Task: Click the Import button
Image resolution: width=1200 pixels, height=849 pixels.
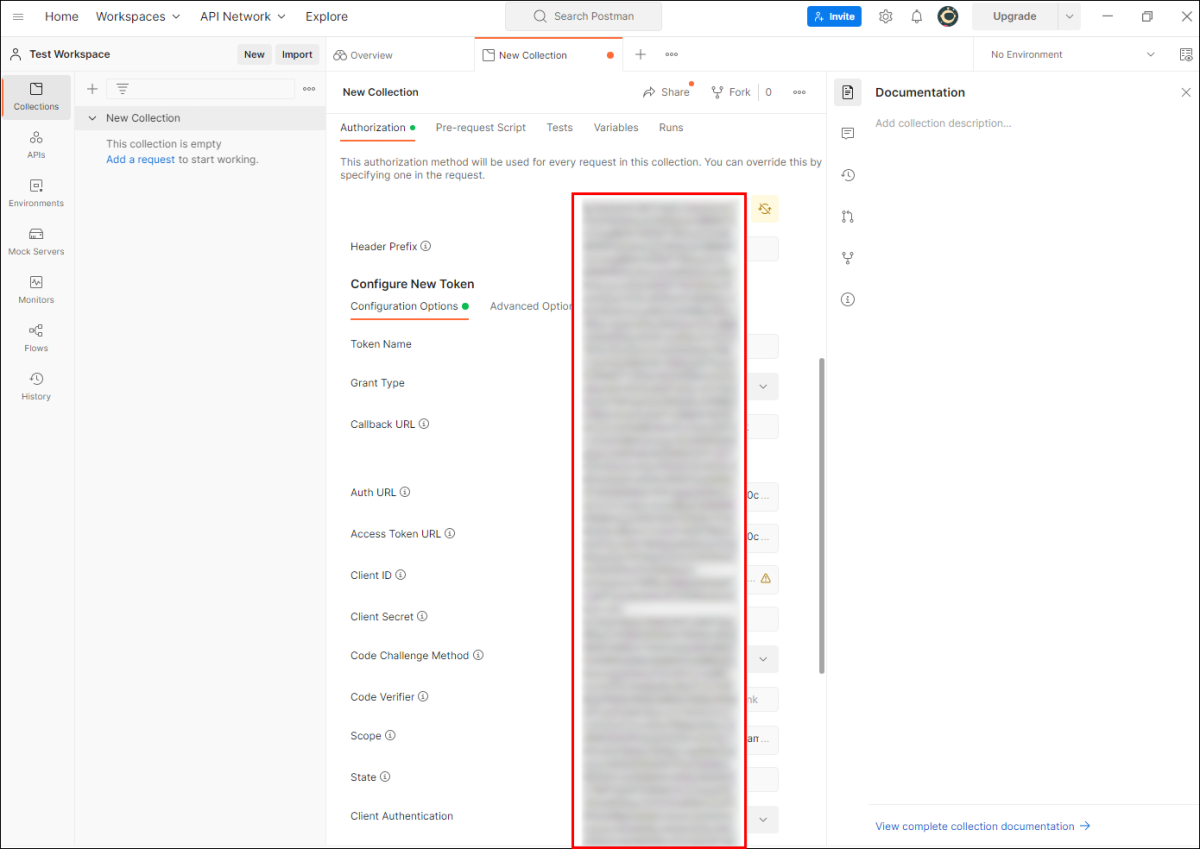Action: pos(297,55)
